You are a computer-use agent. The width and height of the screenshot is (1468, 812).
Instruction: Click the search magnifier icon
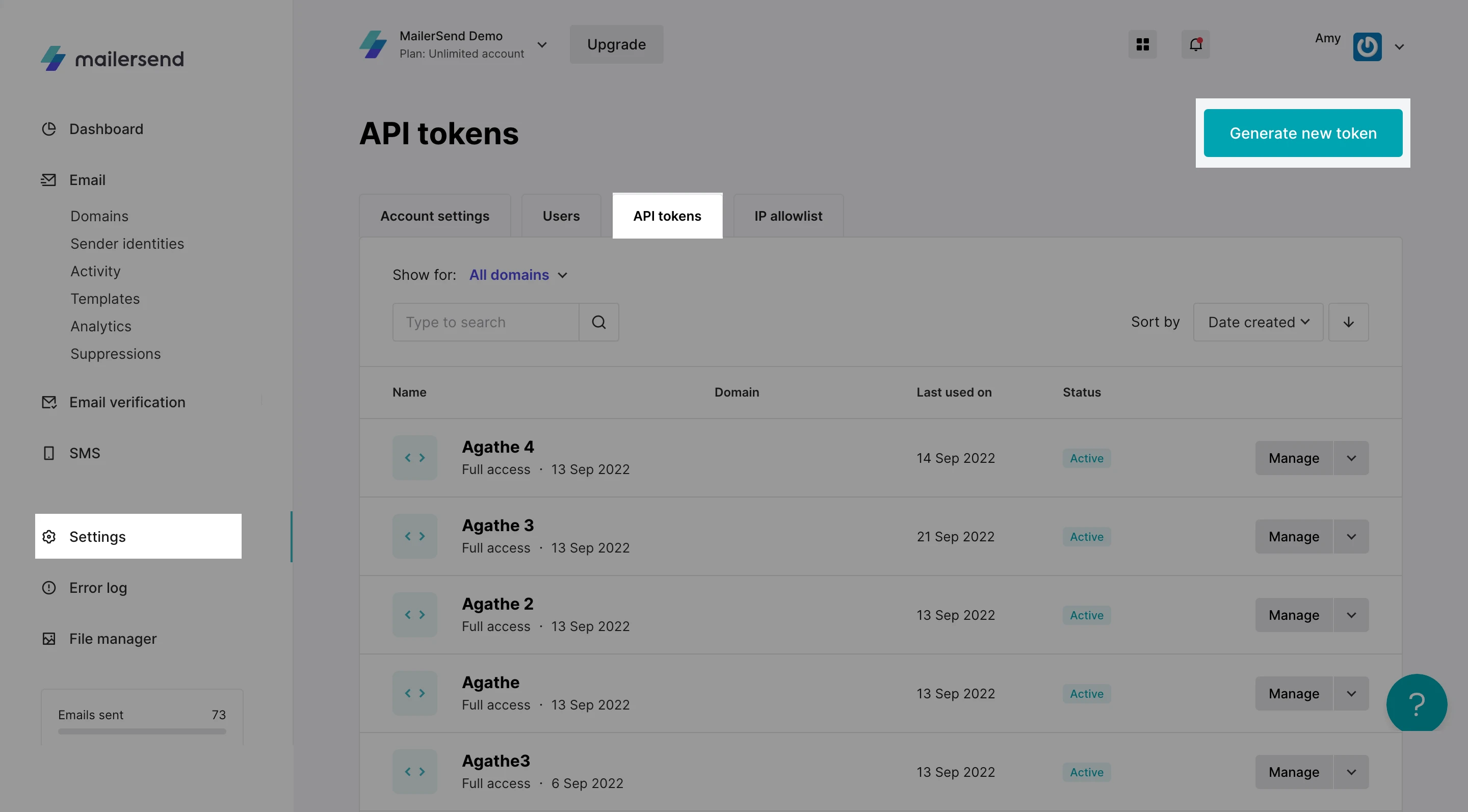tap(598, 323)
